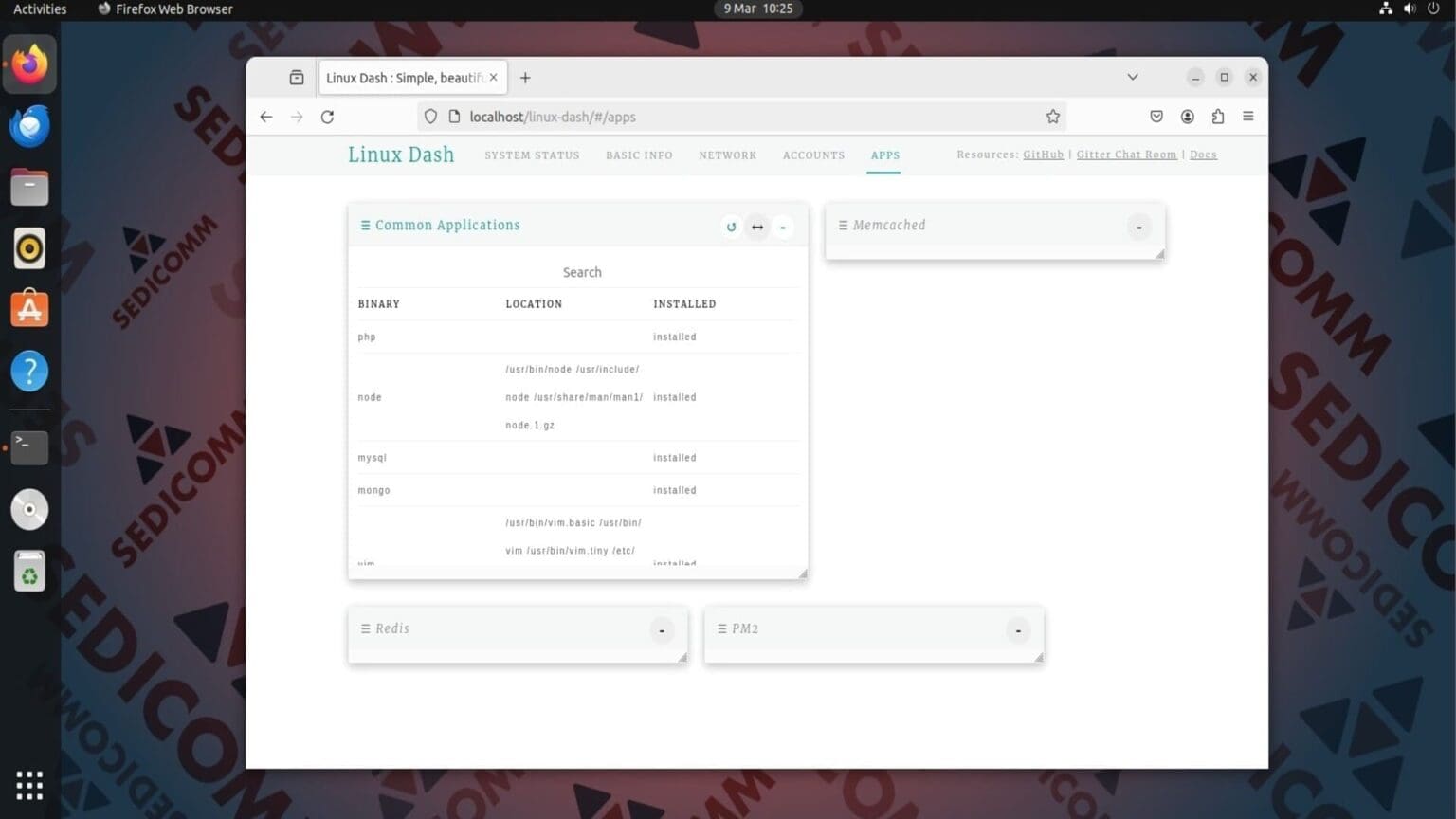This screenshot has height=819, width=1456.
Task: Open Terminal from the dock
Action: click(x=29, y=446)
